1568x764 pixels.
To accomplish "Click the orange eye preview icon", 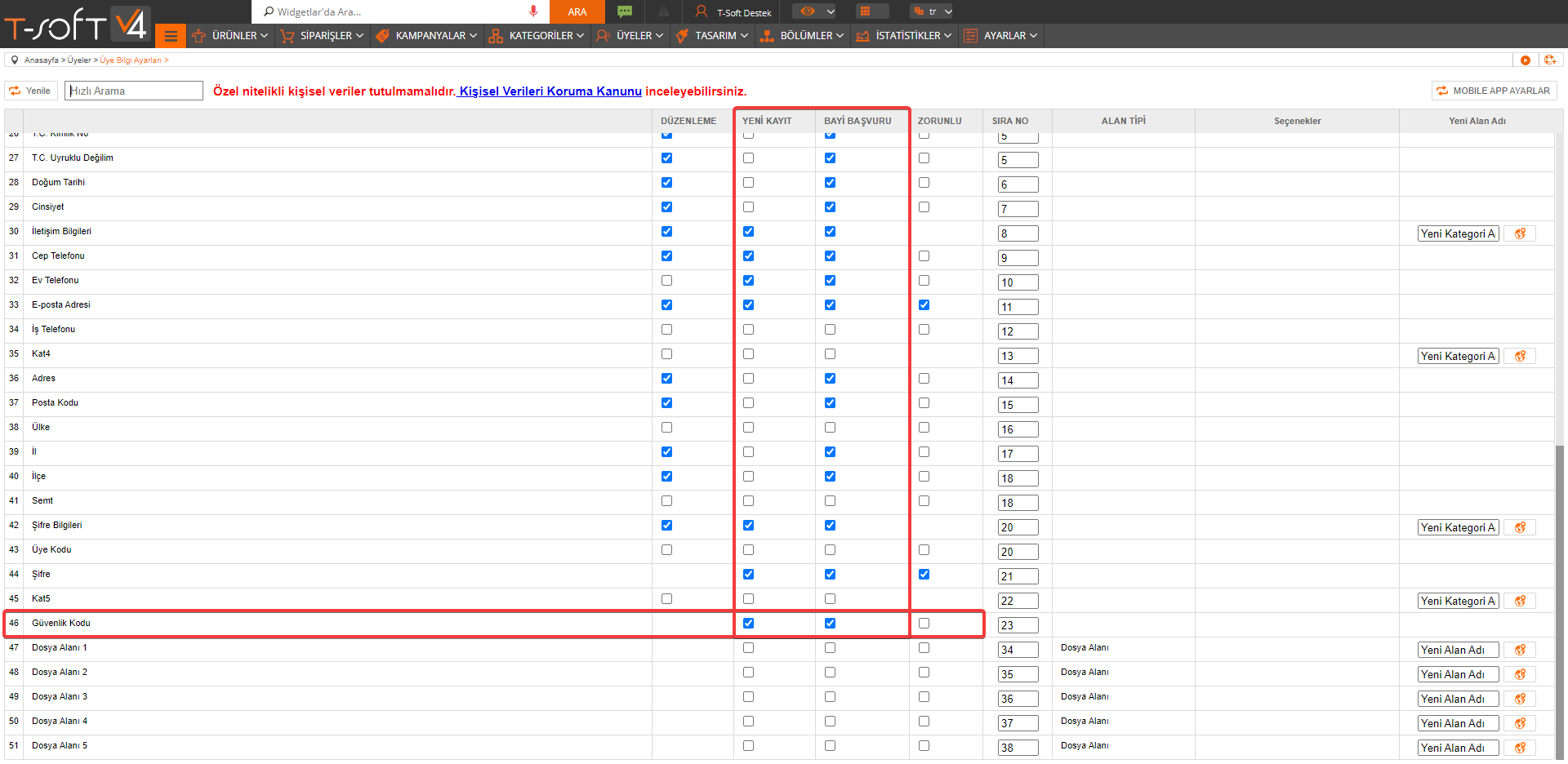I will click(x=808, y=11).
